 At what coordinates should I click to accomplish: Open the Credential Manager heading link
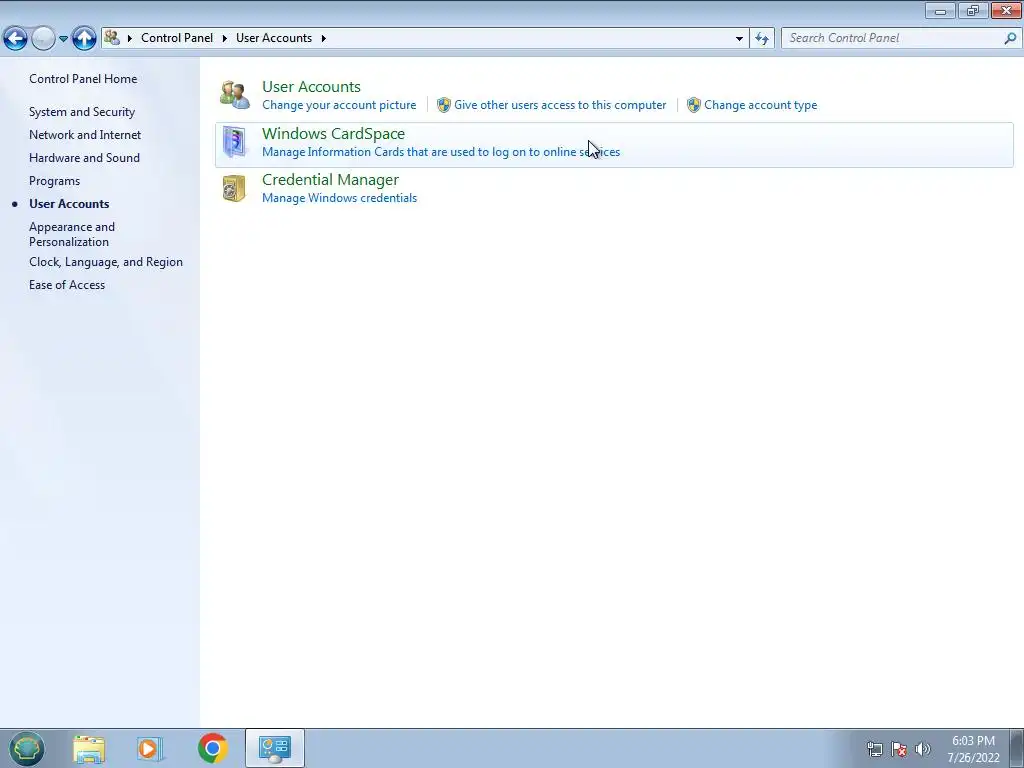tap(330, 180)
